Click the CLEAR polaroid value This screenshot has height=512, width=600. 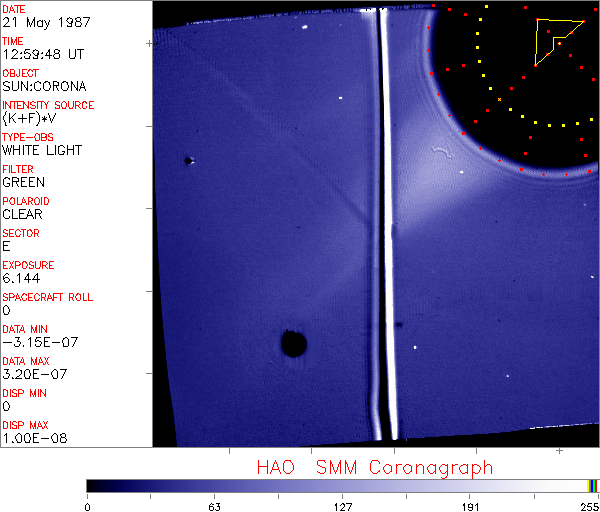[23, 214]
